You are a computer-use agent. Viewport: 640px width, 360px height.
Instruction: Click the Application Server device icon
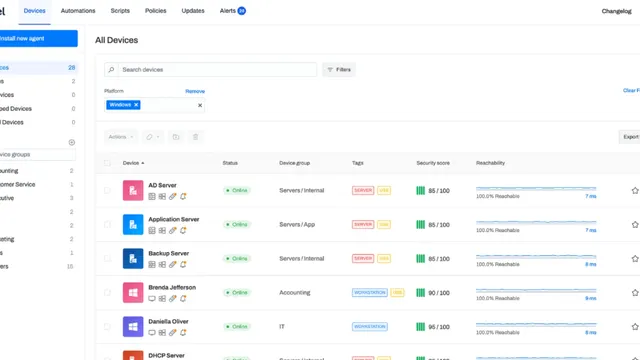133,224
